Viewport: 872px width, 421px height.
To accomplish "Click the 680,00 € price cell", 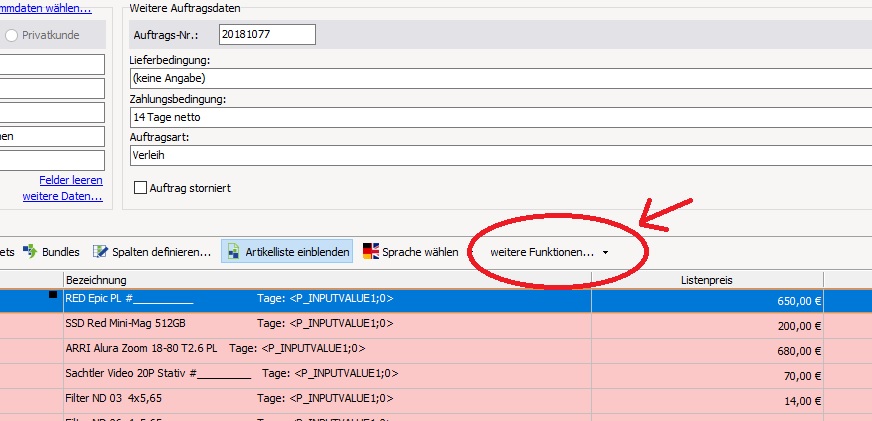I will 707,351.
